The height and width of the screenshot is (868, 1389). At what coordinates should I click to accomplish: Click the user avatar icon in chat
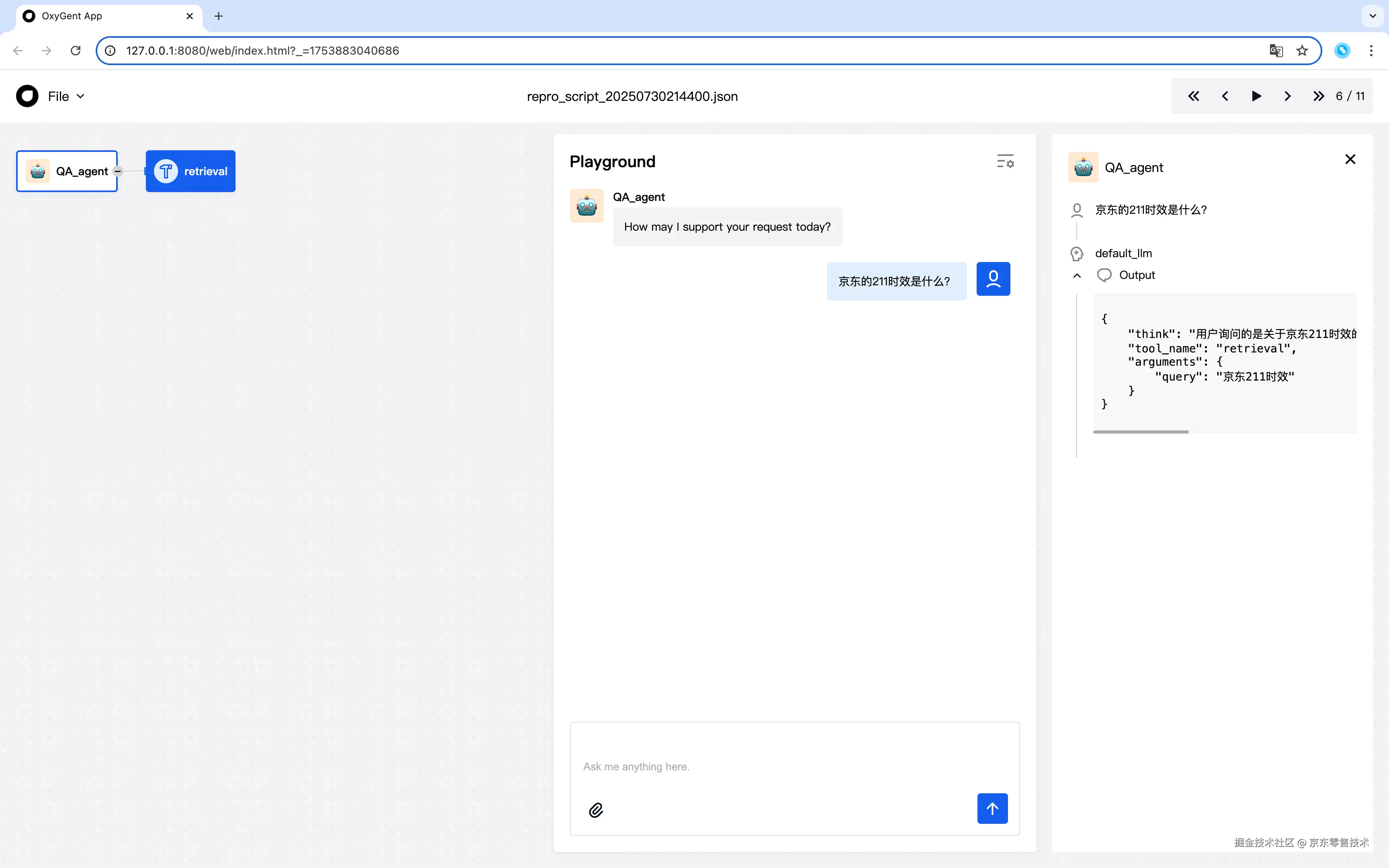[x=993, y=279]
